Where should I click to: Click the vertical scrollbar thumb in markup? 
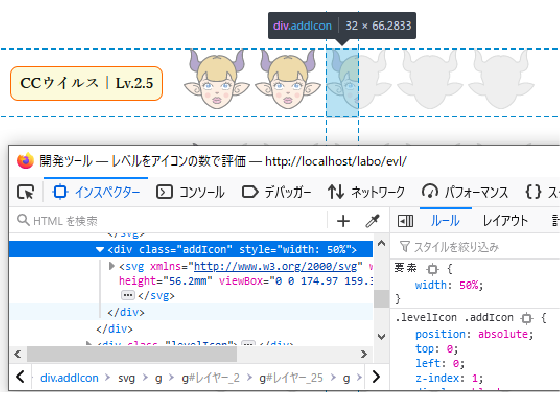[381, 299]
